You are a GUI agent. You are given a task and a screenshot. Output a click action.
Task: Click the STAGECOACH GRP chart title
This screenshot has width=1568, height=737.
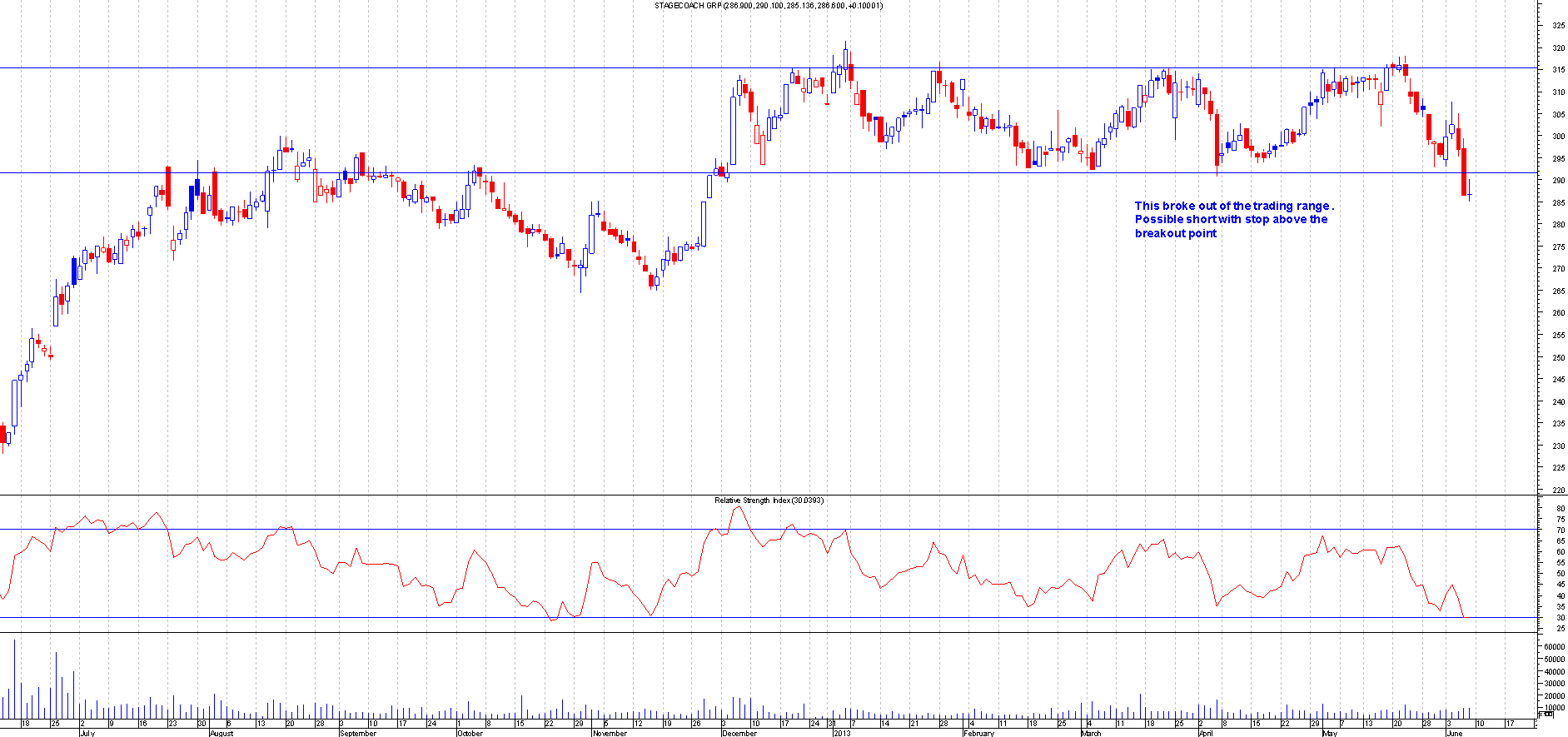coord(768,6)
